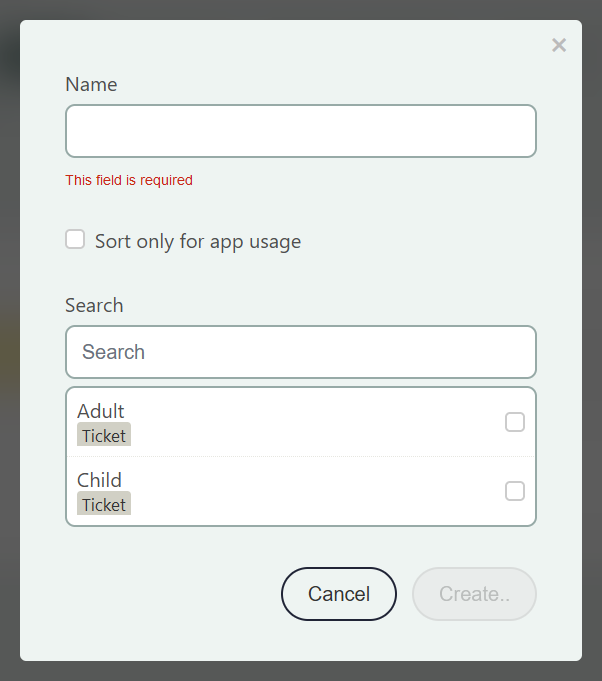Focus the Search input box
Image resolution: width=602 pixels, height=681 pixels.
click(300, 352)
